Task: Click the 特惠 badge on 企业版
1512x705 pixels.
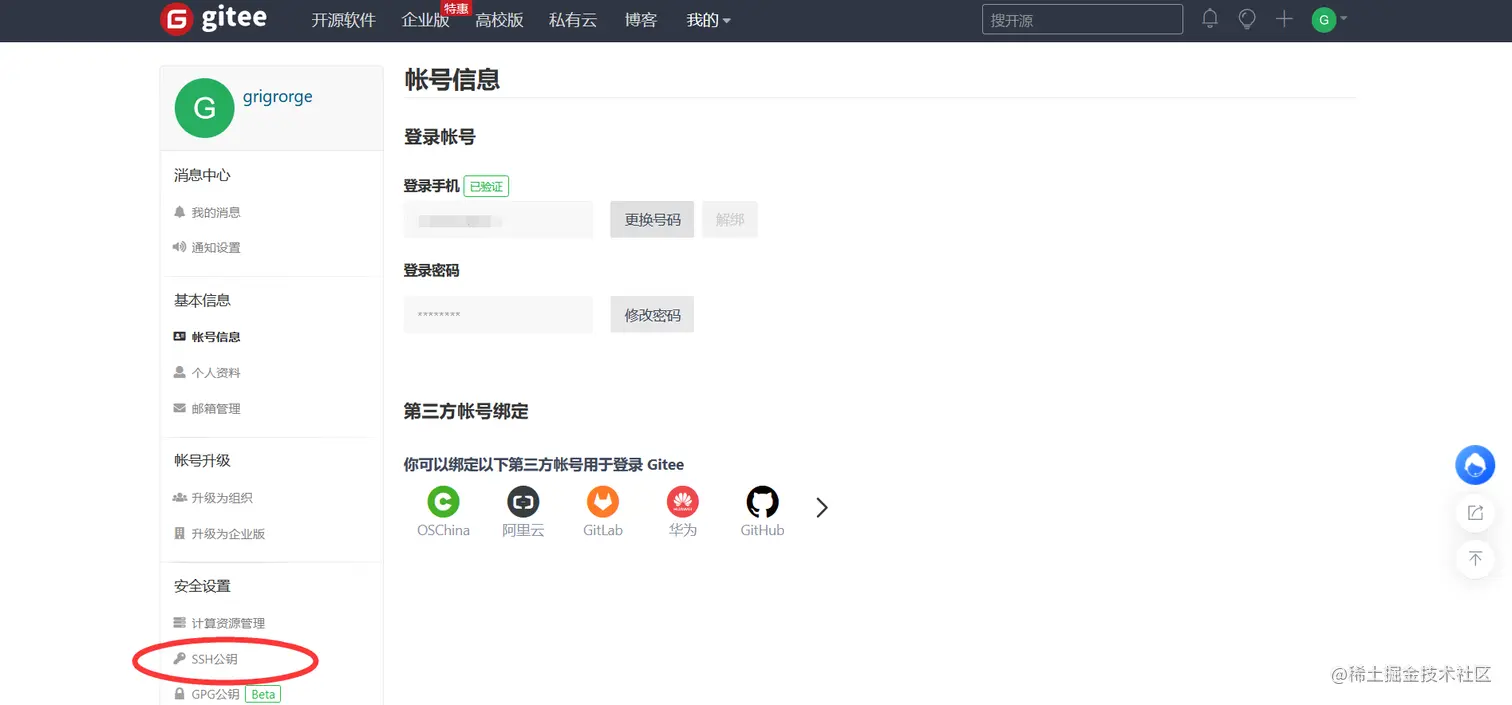Action: [456, 9]
